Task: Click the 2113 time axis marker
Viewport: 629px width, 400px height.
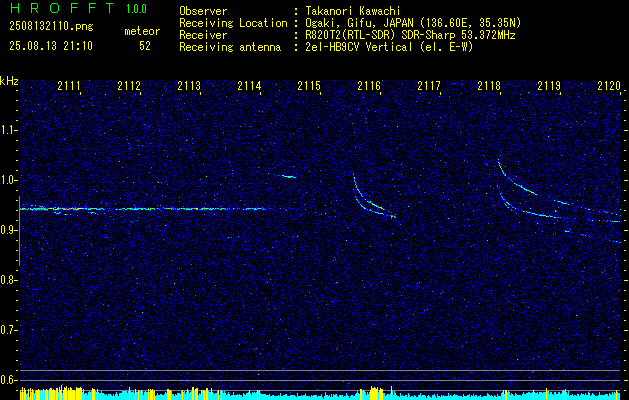Action: click(189, 86)
